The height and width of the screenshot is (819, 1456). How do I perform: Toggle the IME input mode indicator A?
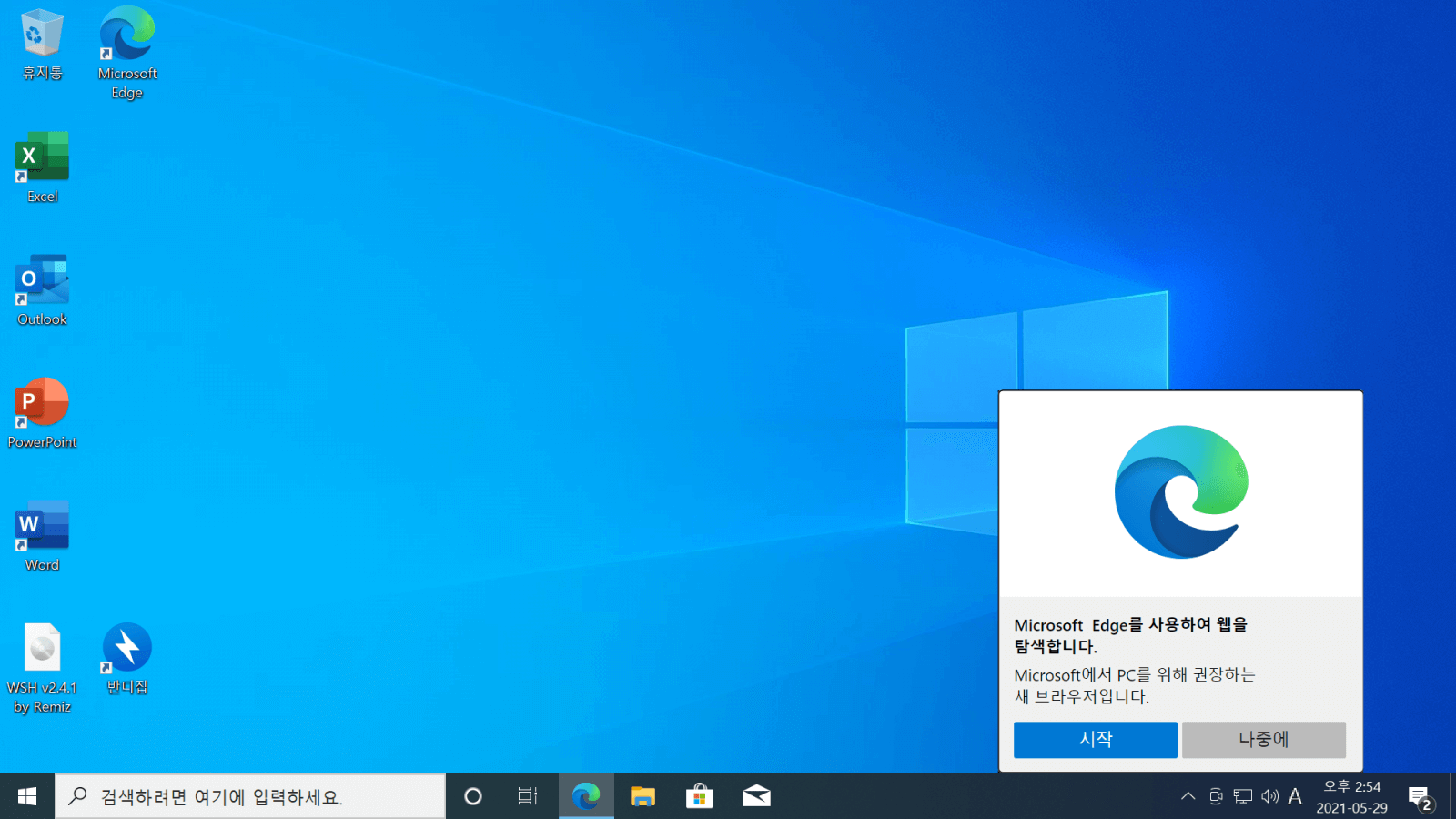coord(1295,796)
